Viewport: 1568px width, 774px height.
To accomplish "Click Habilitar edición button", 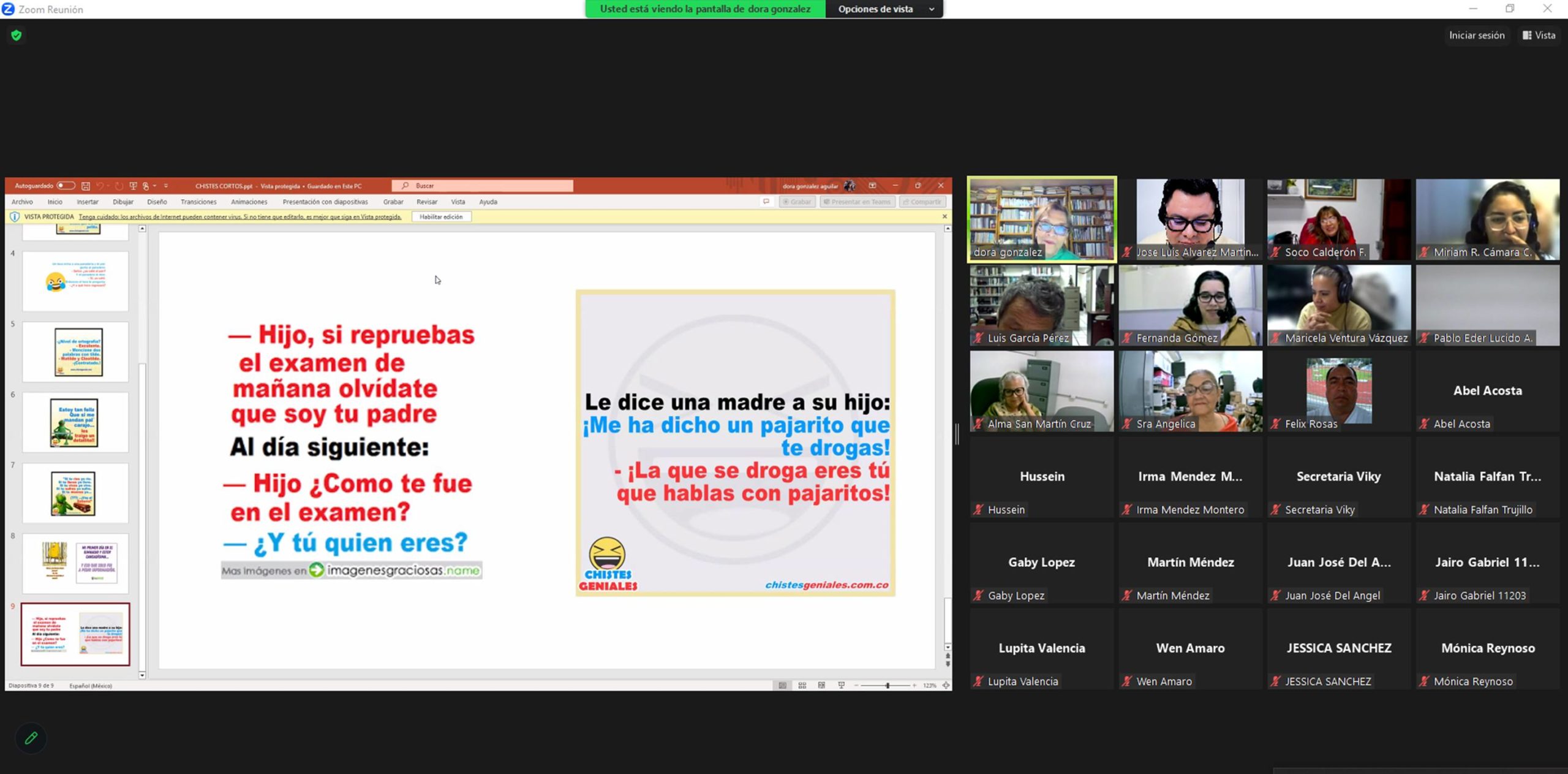I will click(x=441, y=217).
